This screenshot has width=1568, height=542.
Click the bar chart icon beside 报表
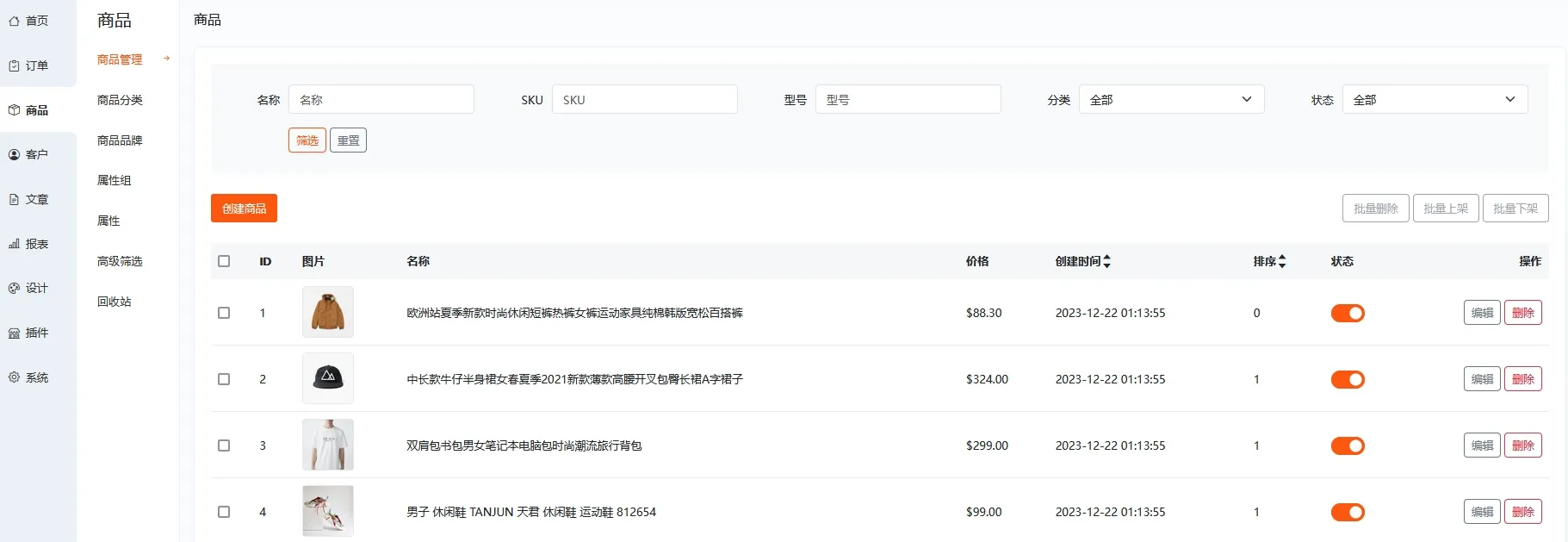click(x=14, y=244)
